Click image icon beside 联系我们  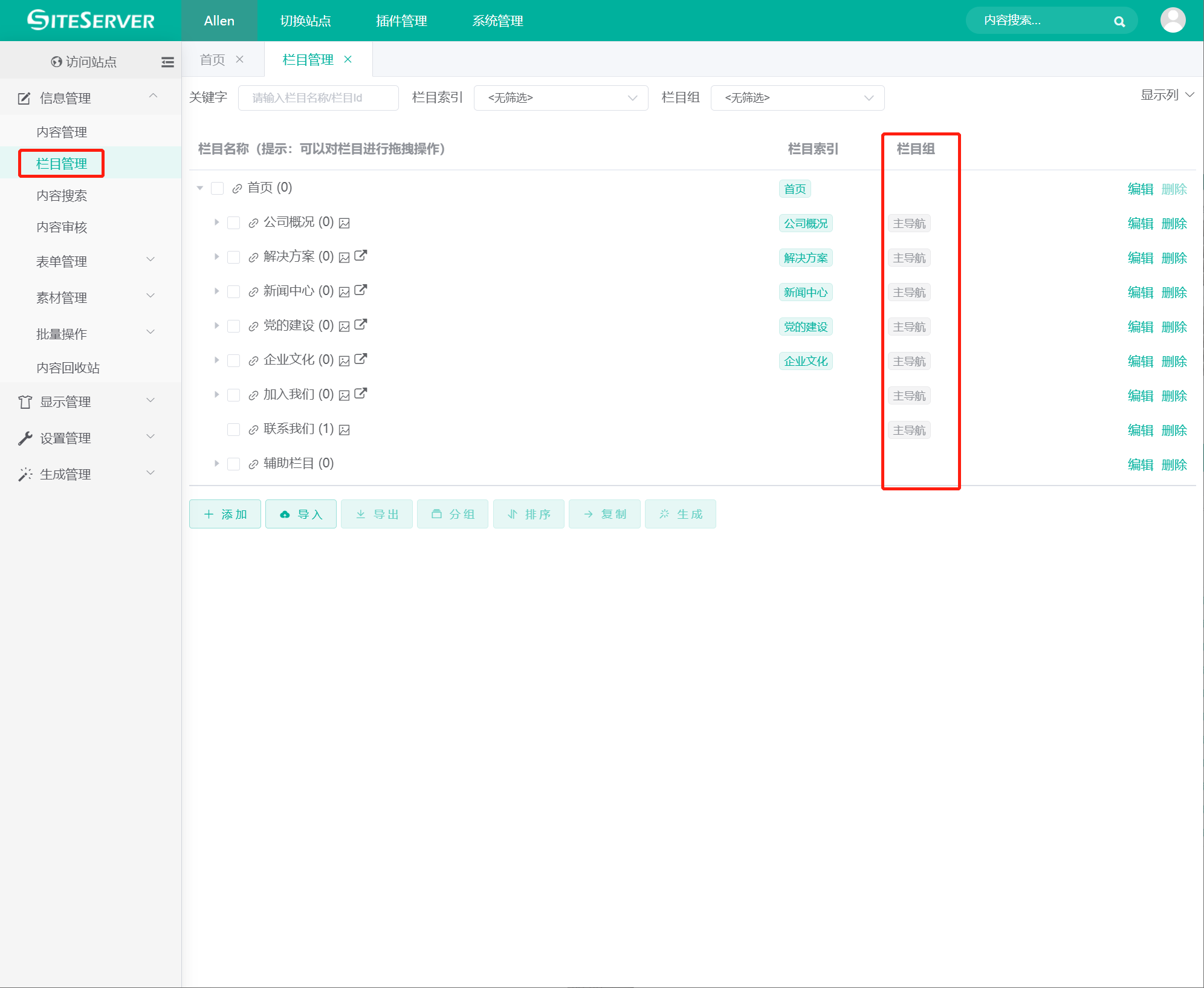point(345,430)
